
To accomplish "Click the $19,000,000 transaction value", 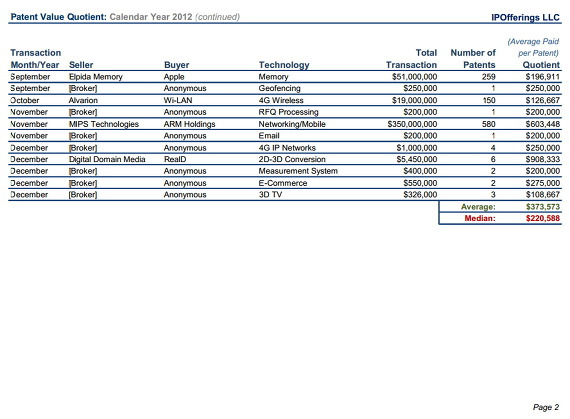I will coord(414,100).
